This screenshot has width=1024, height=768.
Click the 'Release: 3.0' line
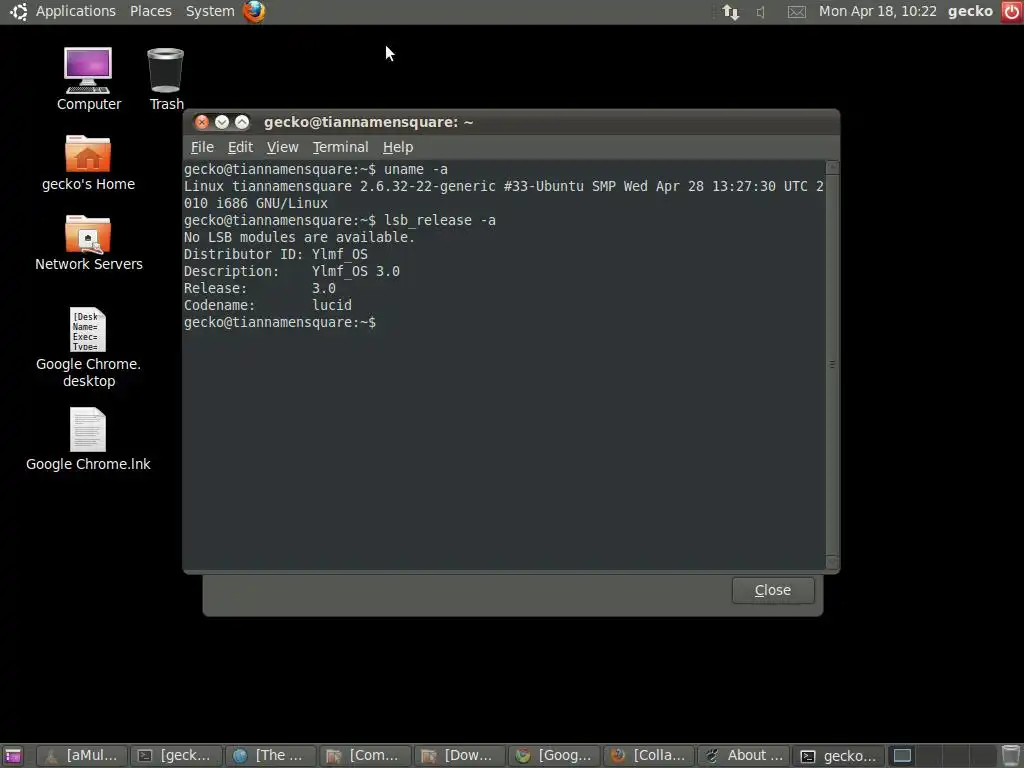[260, 288]
